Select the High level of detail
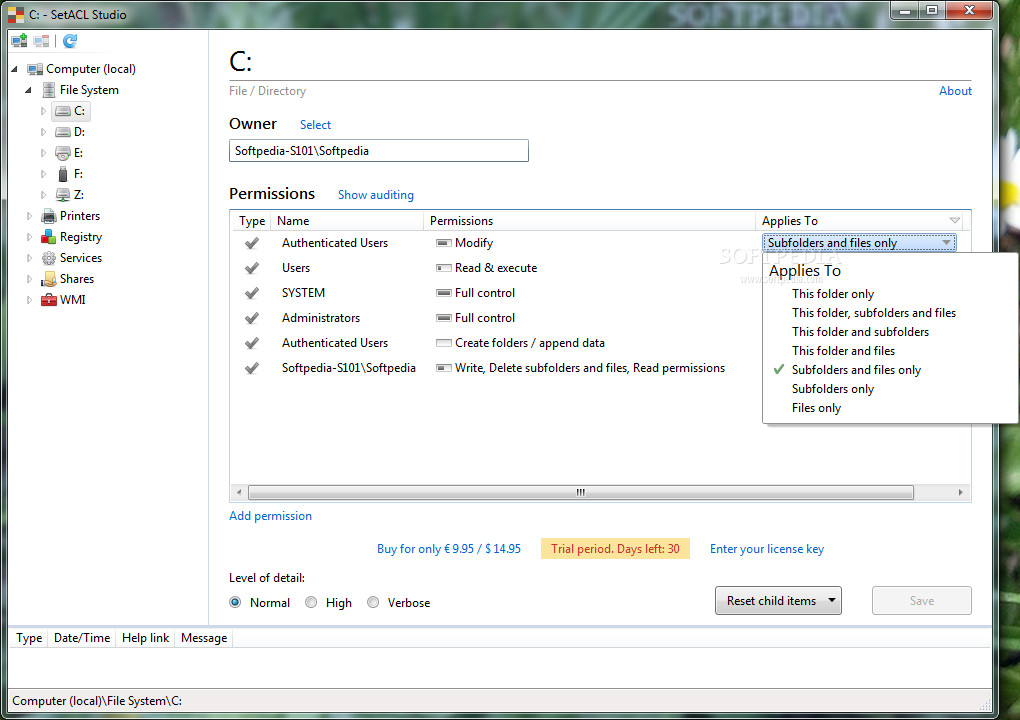Image resolution: width=1020 pixels, height=720 pixels. point(311,602)
